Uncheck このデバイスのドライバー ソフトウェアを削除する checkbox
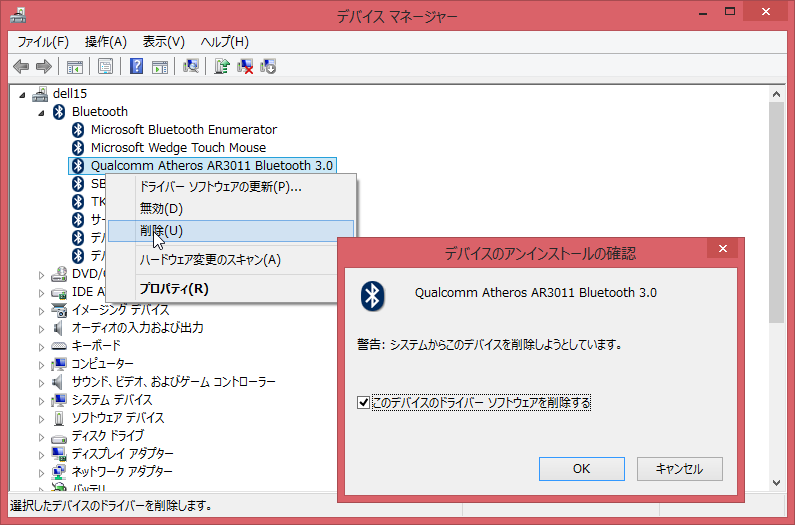 (363, 403)
